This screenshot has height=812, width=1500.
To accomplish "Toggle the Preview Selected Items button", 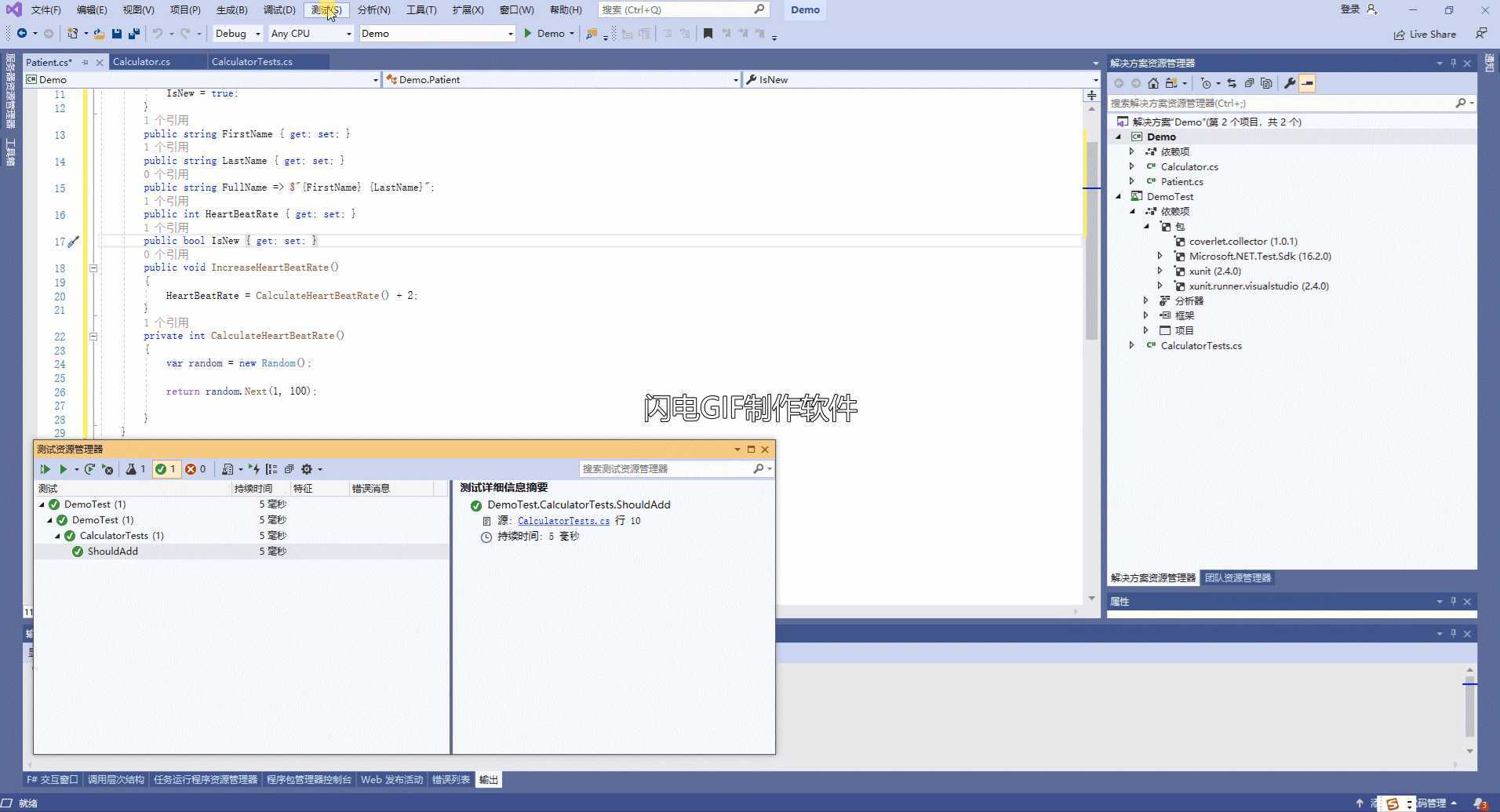I will pos(1307,83).
